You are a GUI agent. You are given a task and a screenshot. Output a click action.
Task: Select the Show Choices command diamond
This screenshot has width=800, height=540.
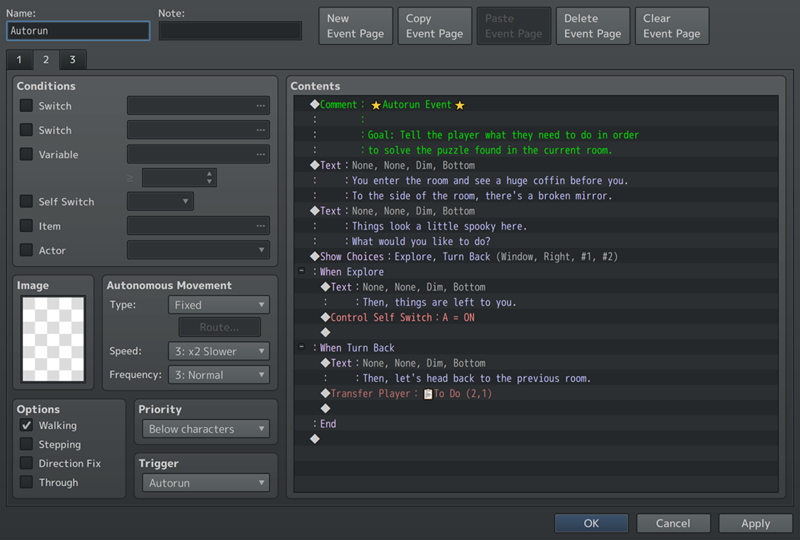[315, 257]
